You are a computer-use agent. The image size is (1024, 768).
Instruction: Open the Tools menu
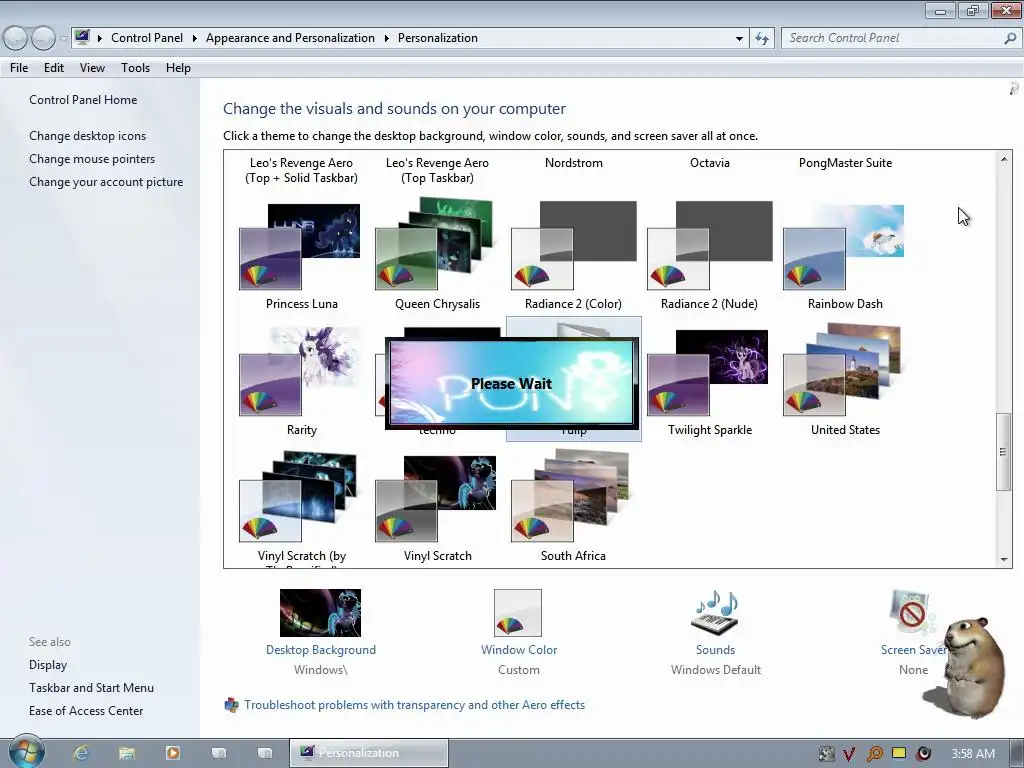coord(135,68)
